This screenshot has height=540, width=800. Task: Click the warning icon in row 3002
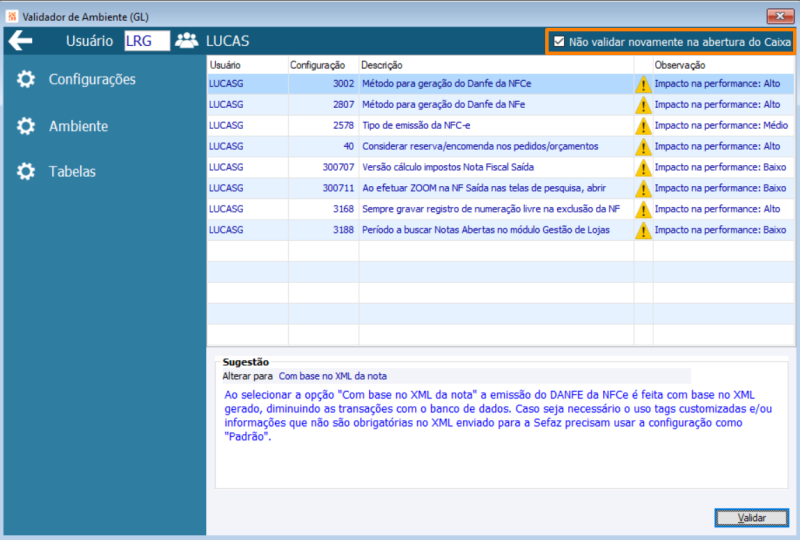tap(643, 84)
